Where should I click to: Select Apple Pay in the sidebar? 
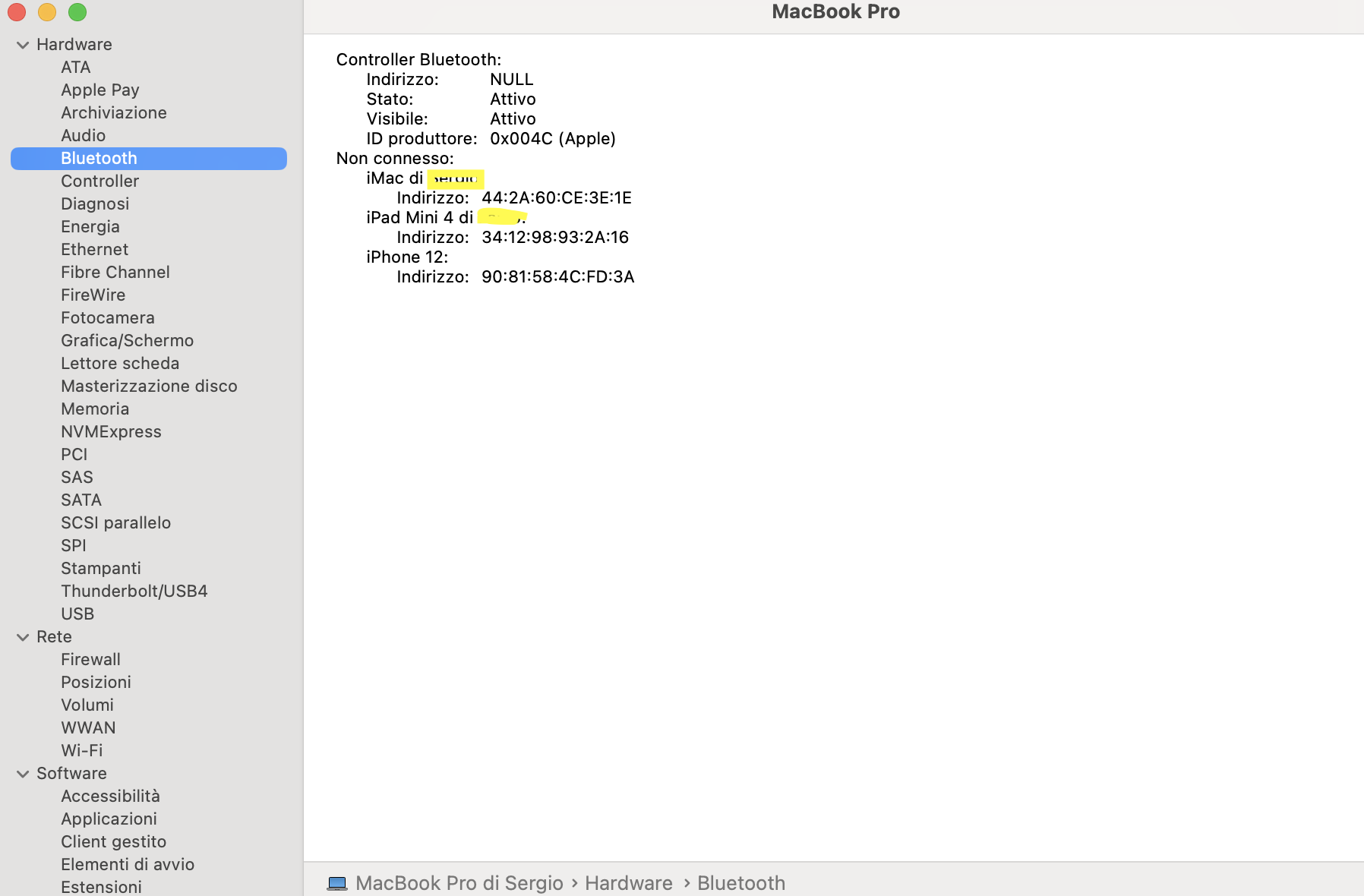tap(100, 90)
